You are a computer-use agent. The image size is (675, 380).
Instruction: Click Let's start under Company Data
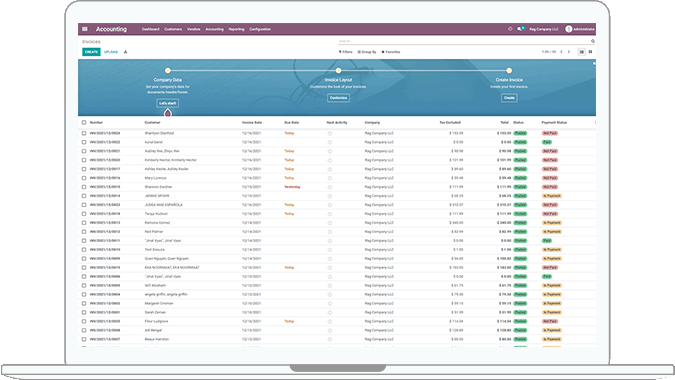pos(167,103)
